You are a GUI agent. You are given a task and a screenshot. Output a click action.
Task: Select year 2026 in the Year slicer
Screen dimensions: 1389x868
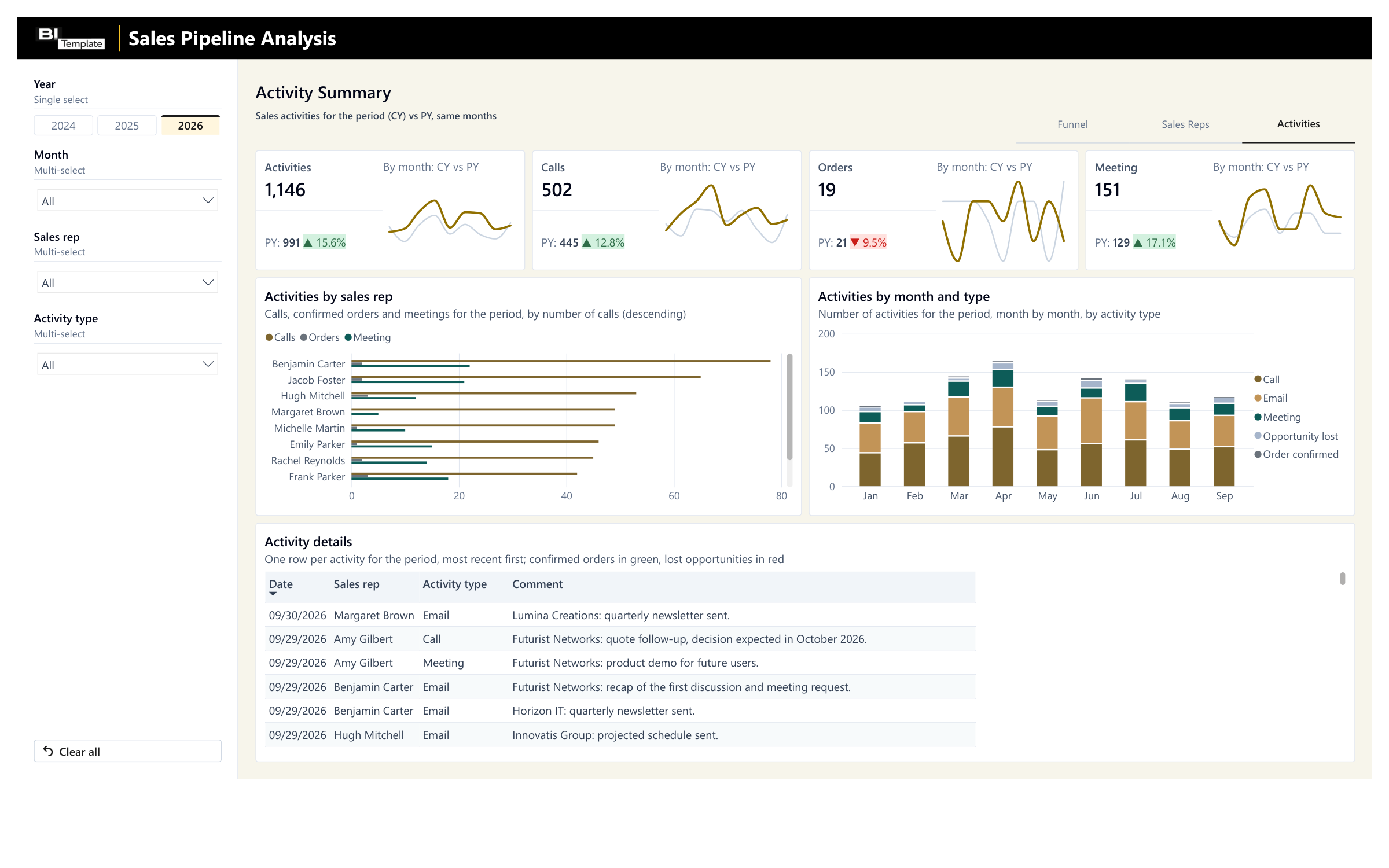(190, 126)
